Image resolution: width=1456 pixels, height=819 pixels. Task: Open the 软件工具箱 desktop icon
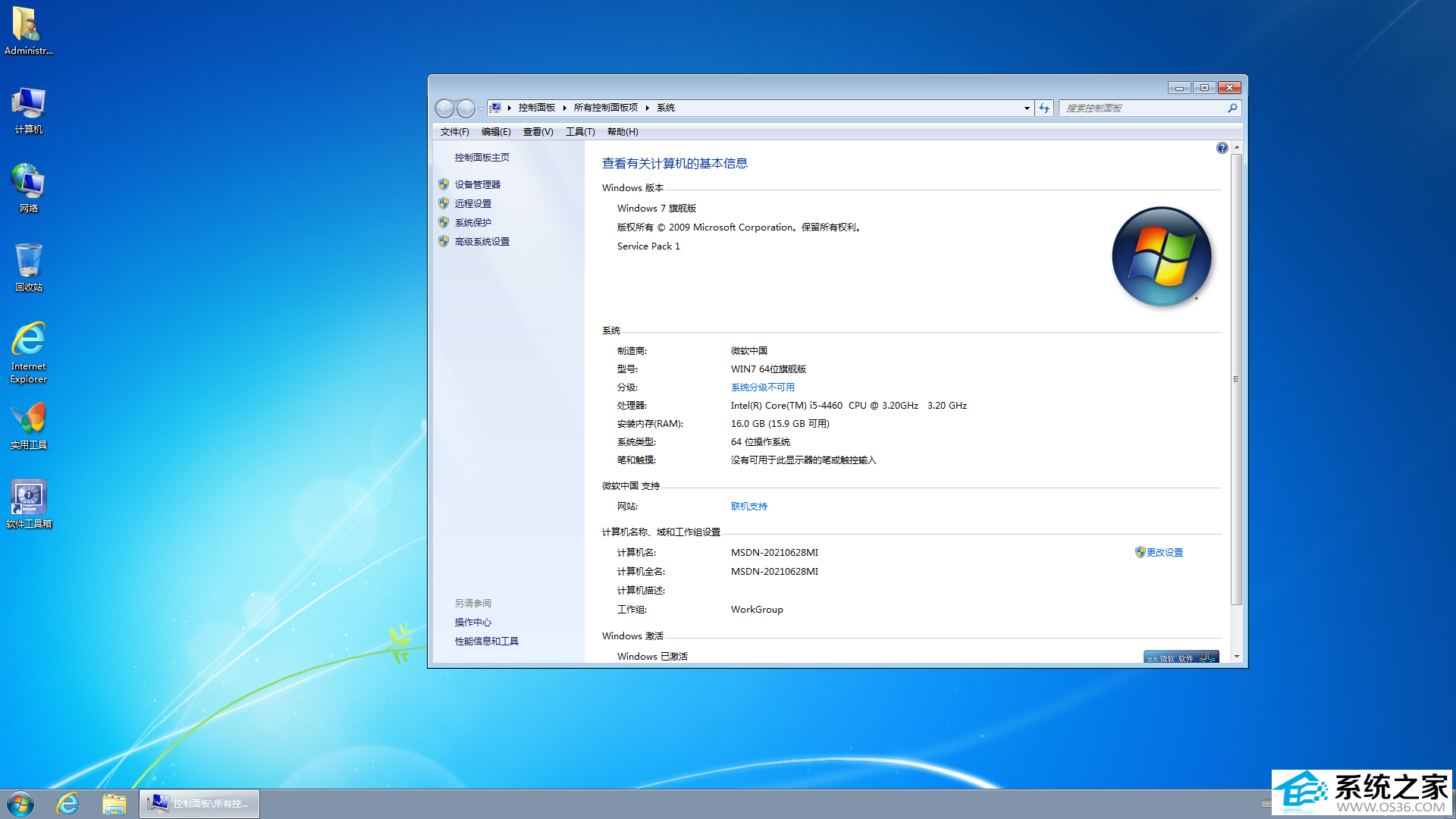pos(28,504)
